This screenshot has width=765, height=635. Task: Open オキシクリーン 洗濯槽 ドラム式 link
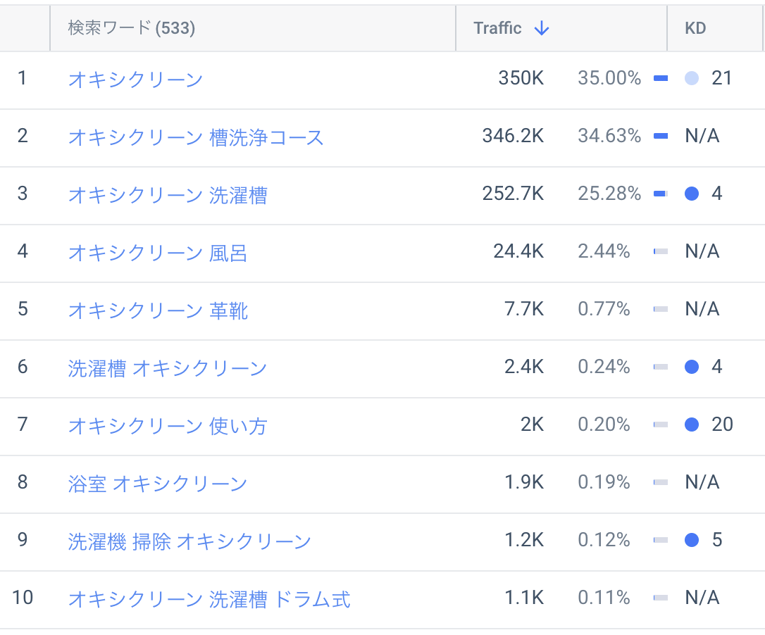click(209, 599)
